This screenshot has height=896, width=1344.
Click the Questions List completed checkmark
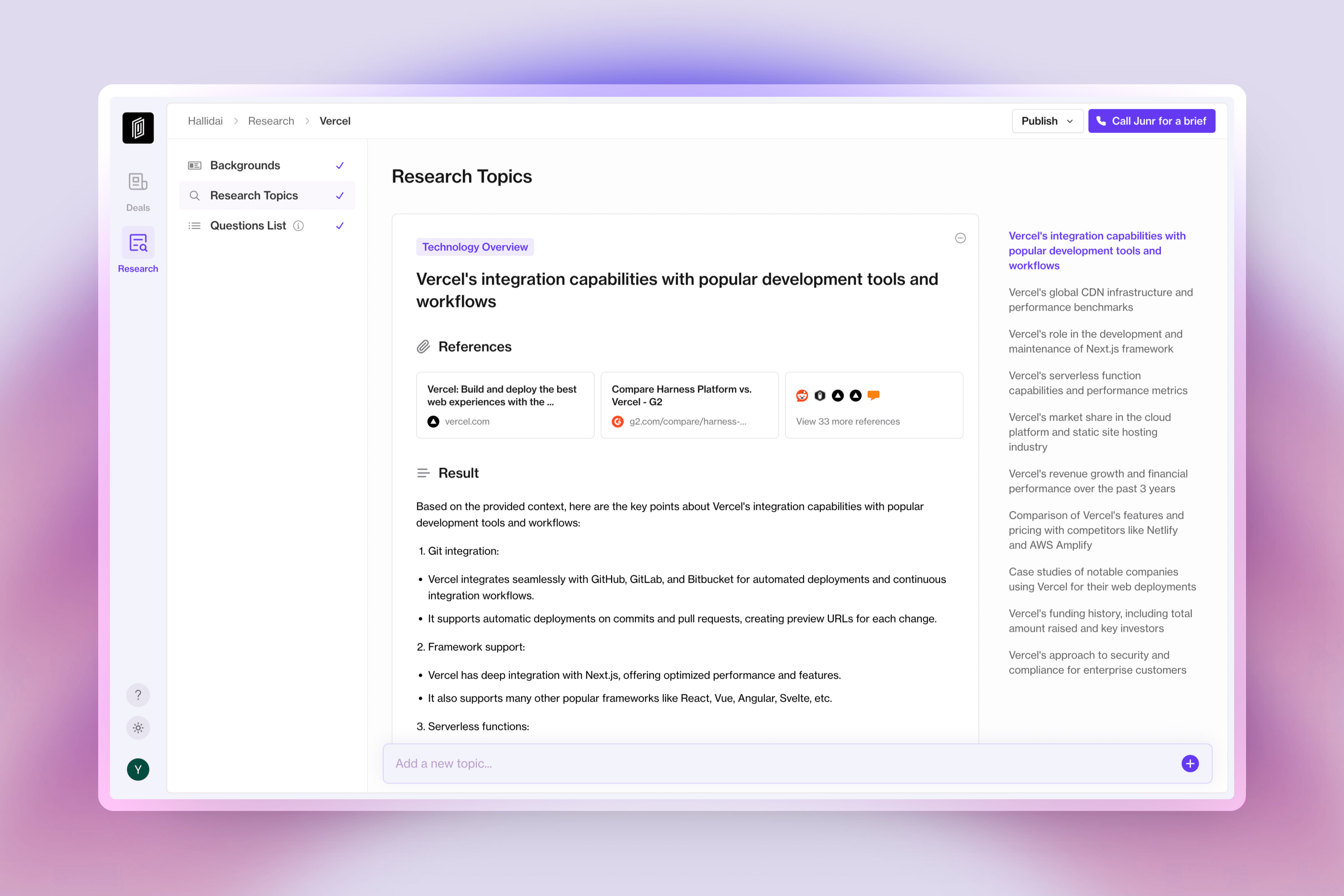pyautogui.click(x=340, y=226)
